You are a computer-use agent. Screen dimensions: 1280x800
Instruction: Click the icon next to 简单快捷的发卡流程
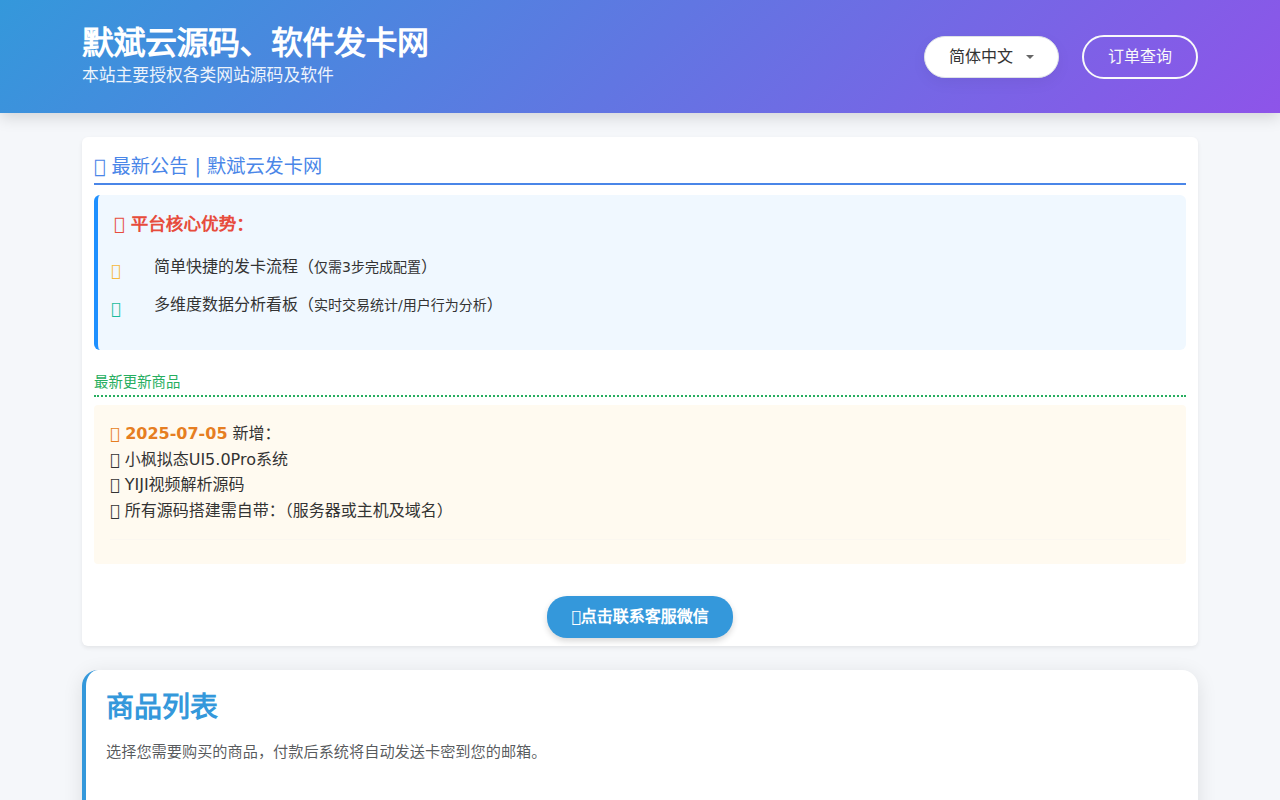(x=114, y=270)
